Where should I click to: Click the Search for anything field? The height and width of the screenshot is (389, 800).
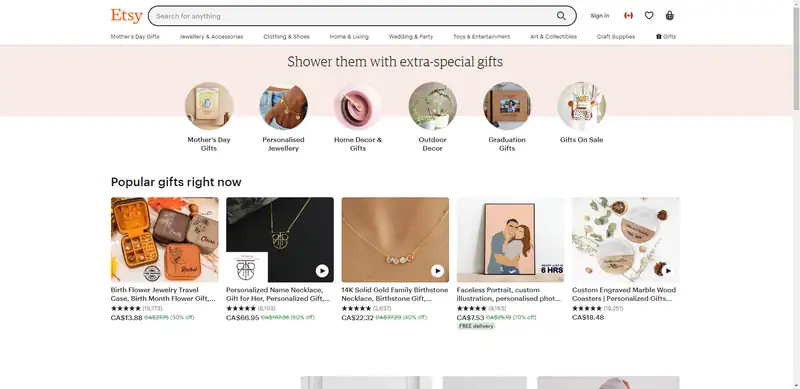(352, 16)
